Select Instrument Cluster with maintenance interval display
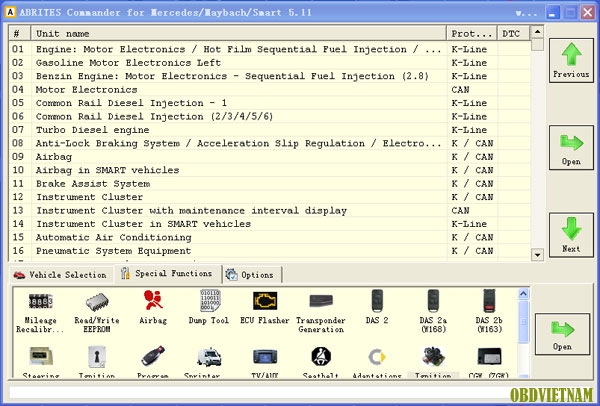 point(270,210)
